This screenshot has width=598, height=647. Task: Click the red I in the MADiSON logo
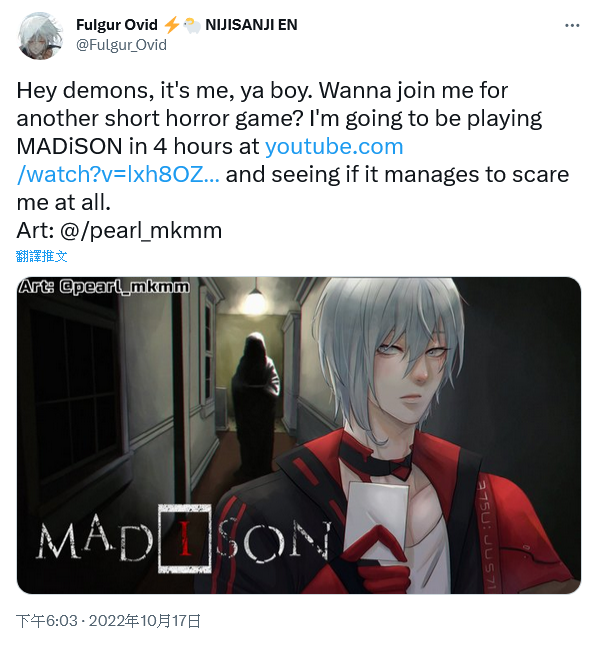186,539
